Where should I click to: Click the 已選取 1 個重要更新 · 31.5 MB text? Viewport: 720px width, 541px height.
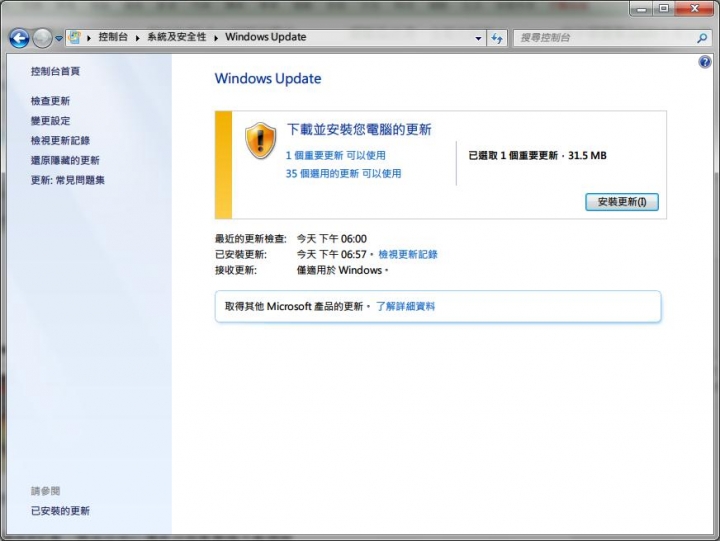coord(537,156)
